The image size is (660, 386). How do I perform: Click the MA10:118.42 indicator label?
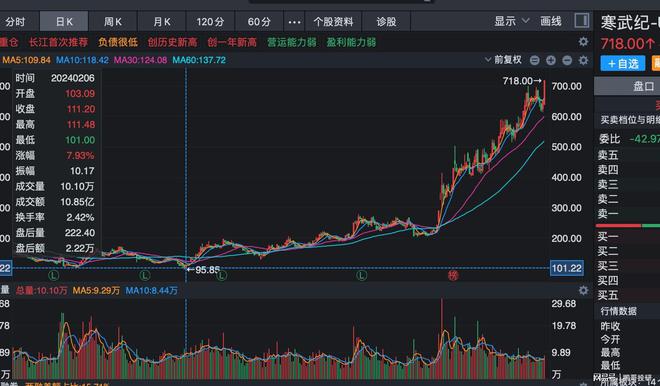click(x=82, y=60)
